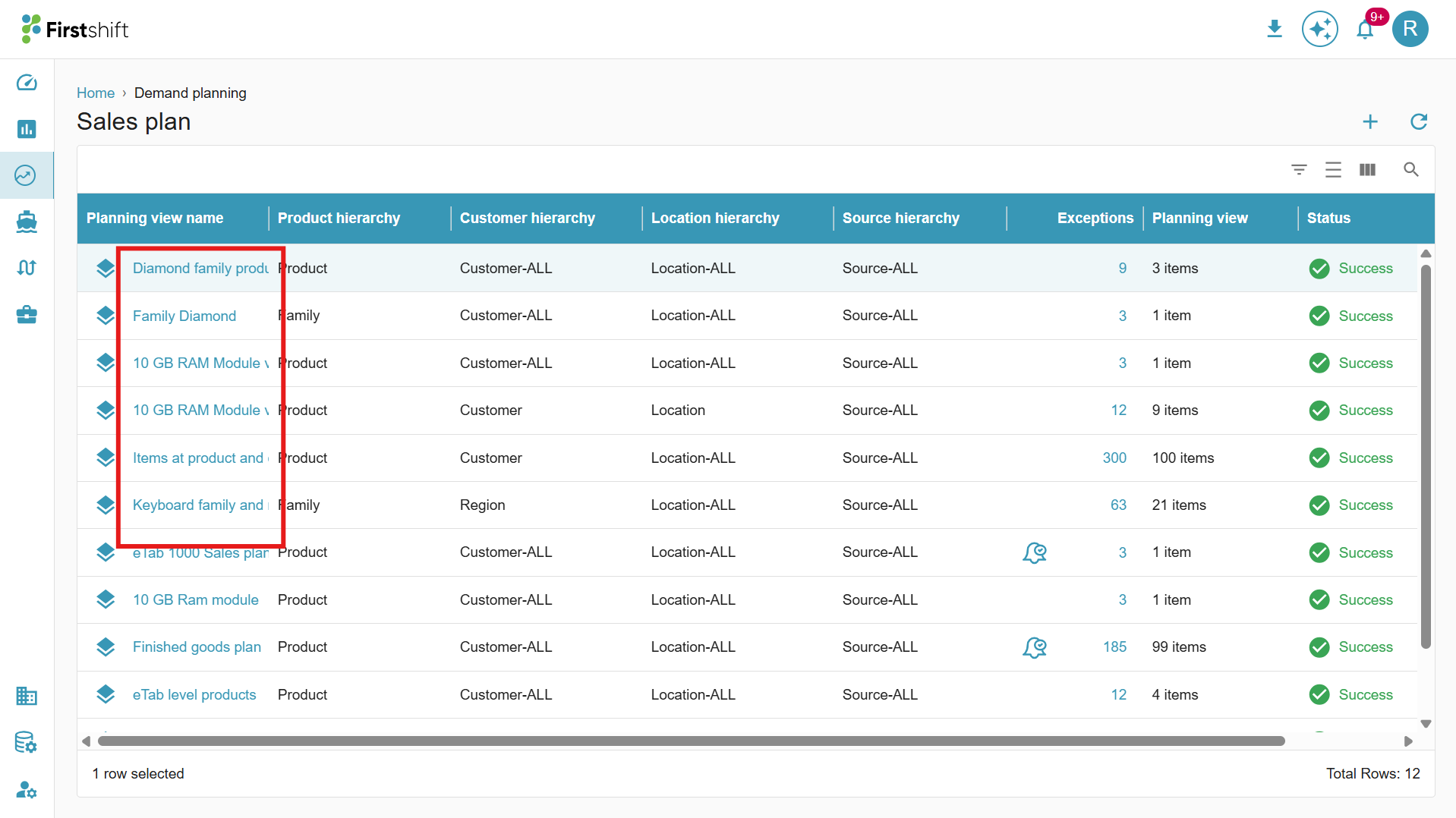Open the database settings sidebar icon
The image size is (1456, 818).
27,742
